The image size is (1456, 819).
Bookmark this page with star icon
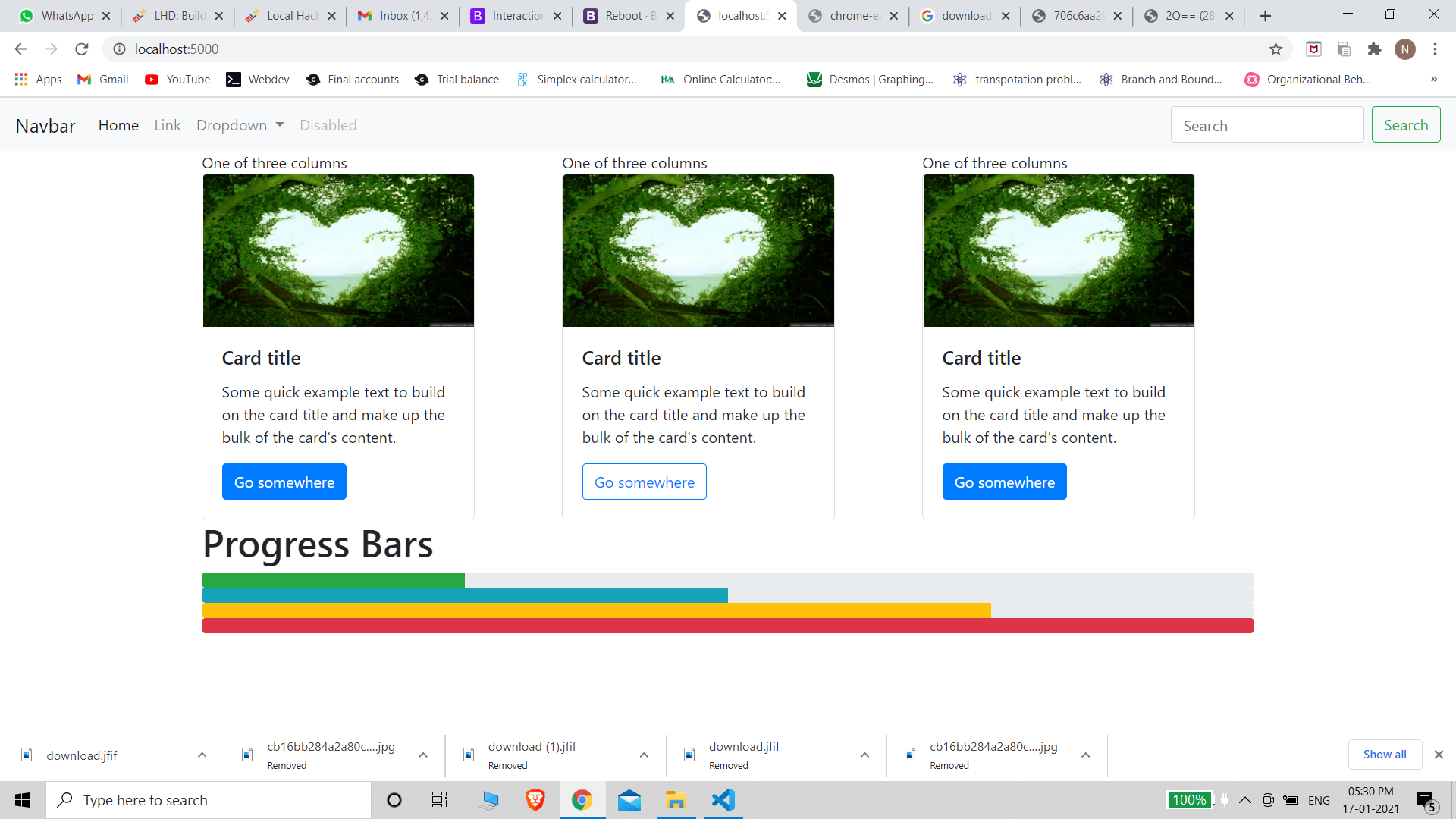pos(1276,49)
